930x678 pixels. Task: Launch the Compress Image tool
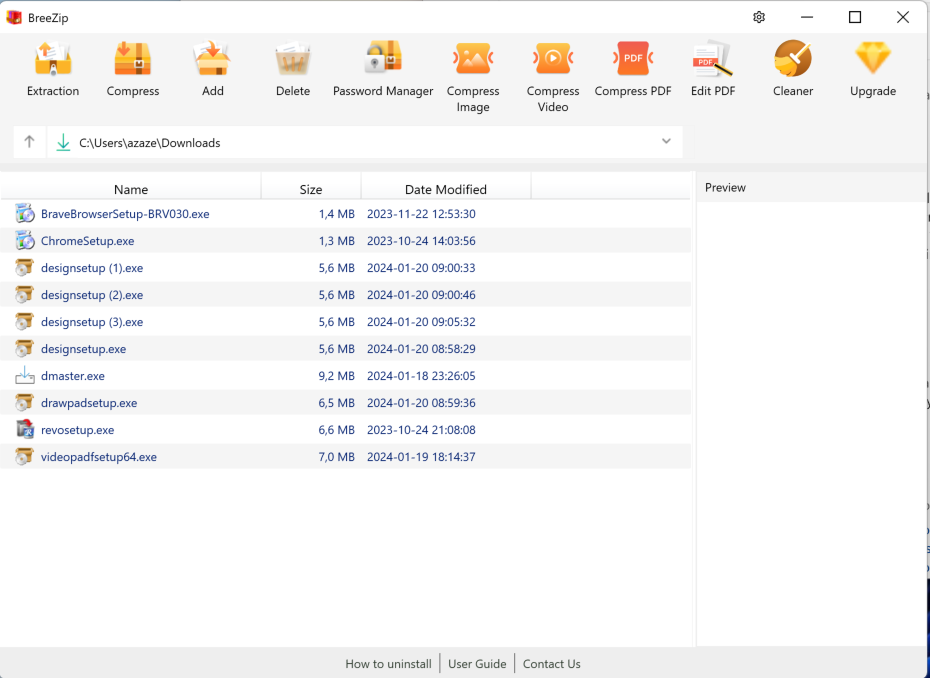click(x=472, y=68)
